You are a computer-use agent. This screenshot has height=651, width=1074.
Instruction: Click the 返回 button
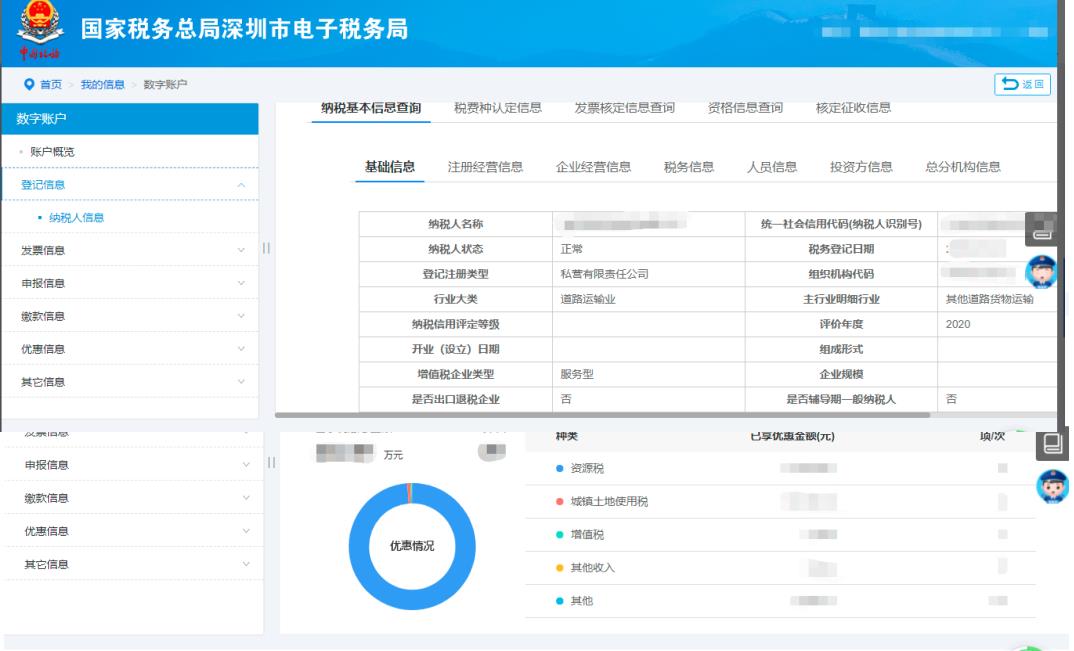point(1022,84)
